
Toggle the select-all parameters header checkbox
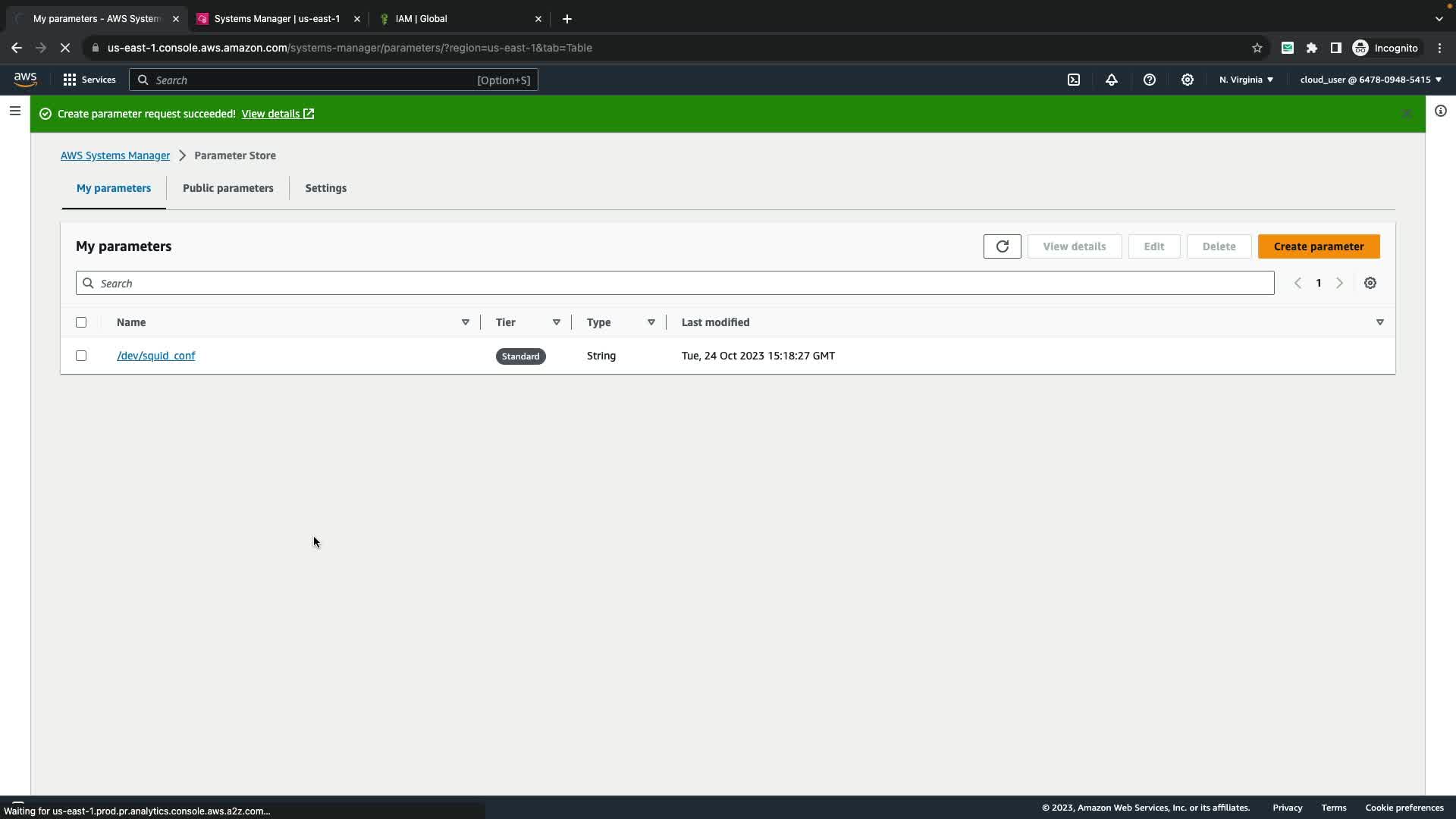[x=81, y=322]
